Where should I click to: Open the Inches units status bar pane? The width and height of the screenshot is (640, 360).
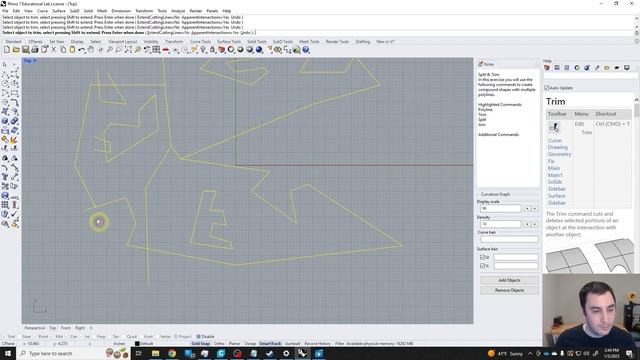tap(119, 344)
